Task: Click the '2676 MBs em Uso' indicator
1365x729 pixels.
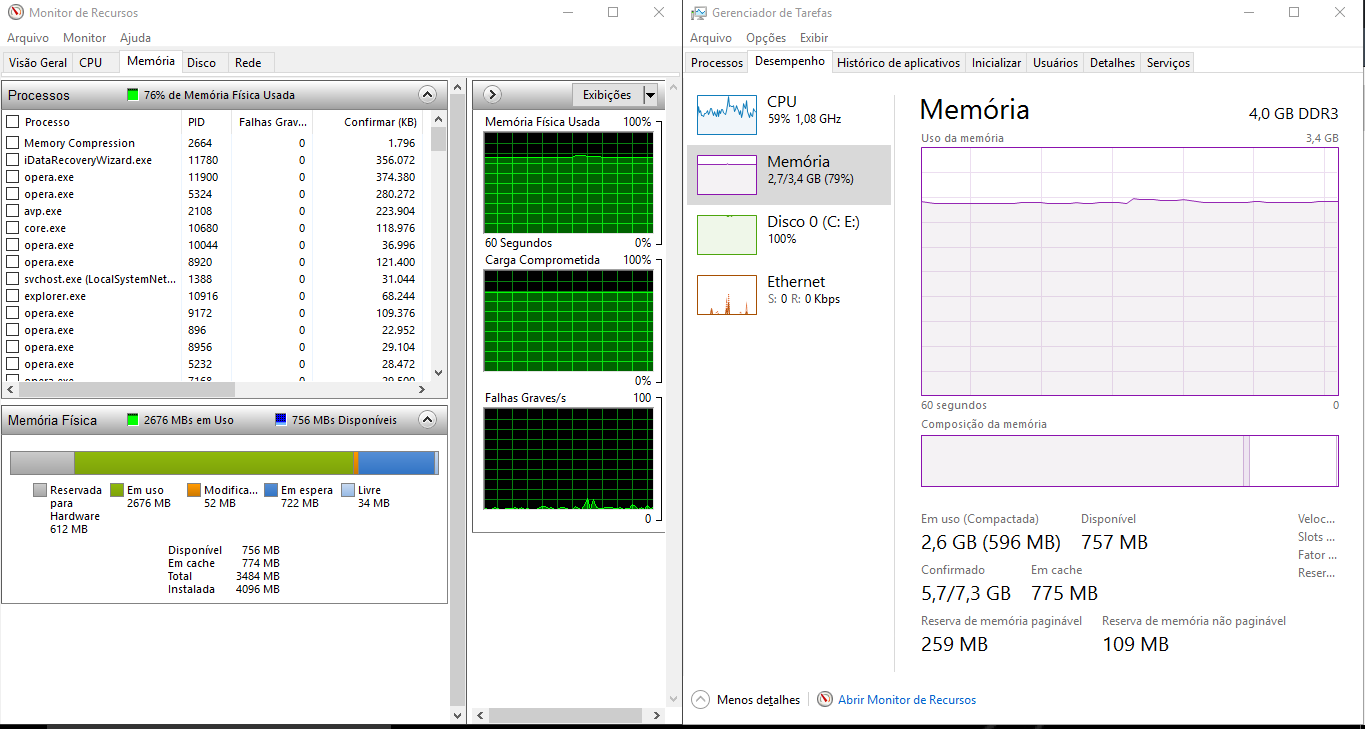Action: tap(181, 420)
